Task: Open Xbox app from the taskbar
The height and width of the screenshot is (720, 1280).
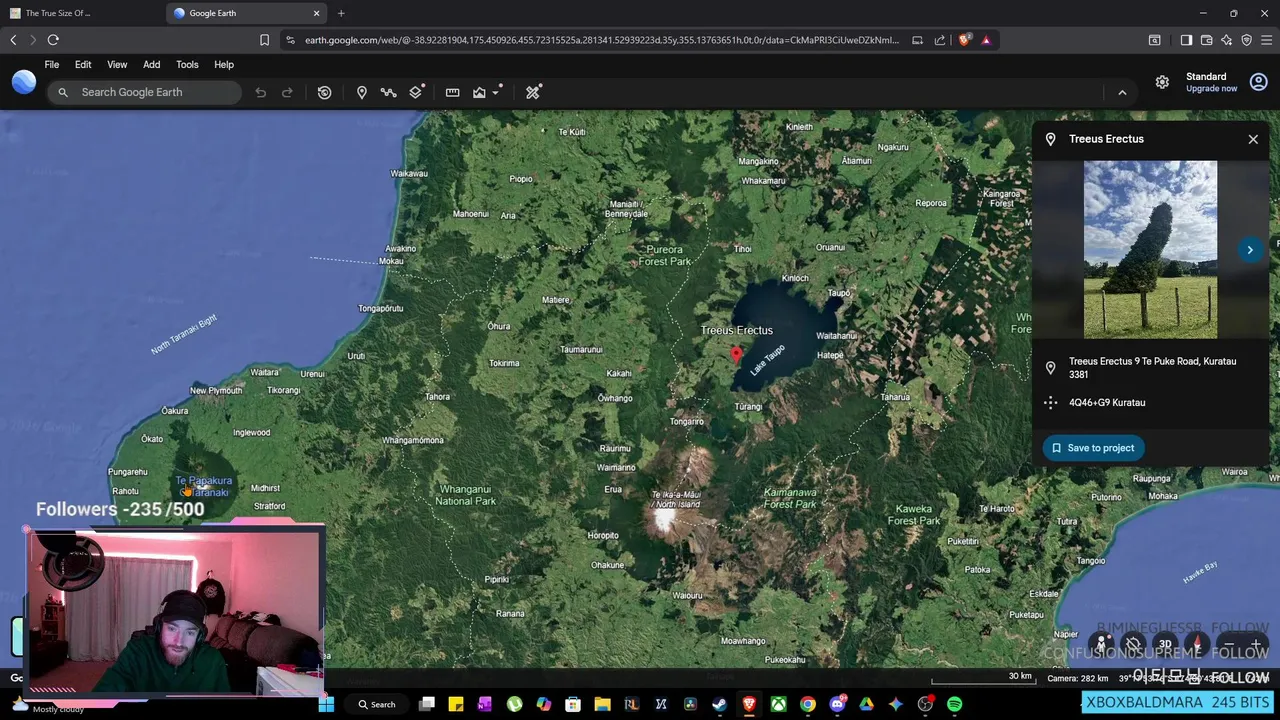Action: pyautogui.click(x=778, y=704)
